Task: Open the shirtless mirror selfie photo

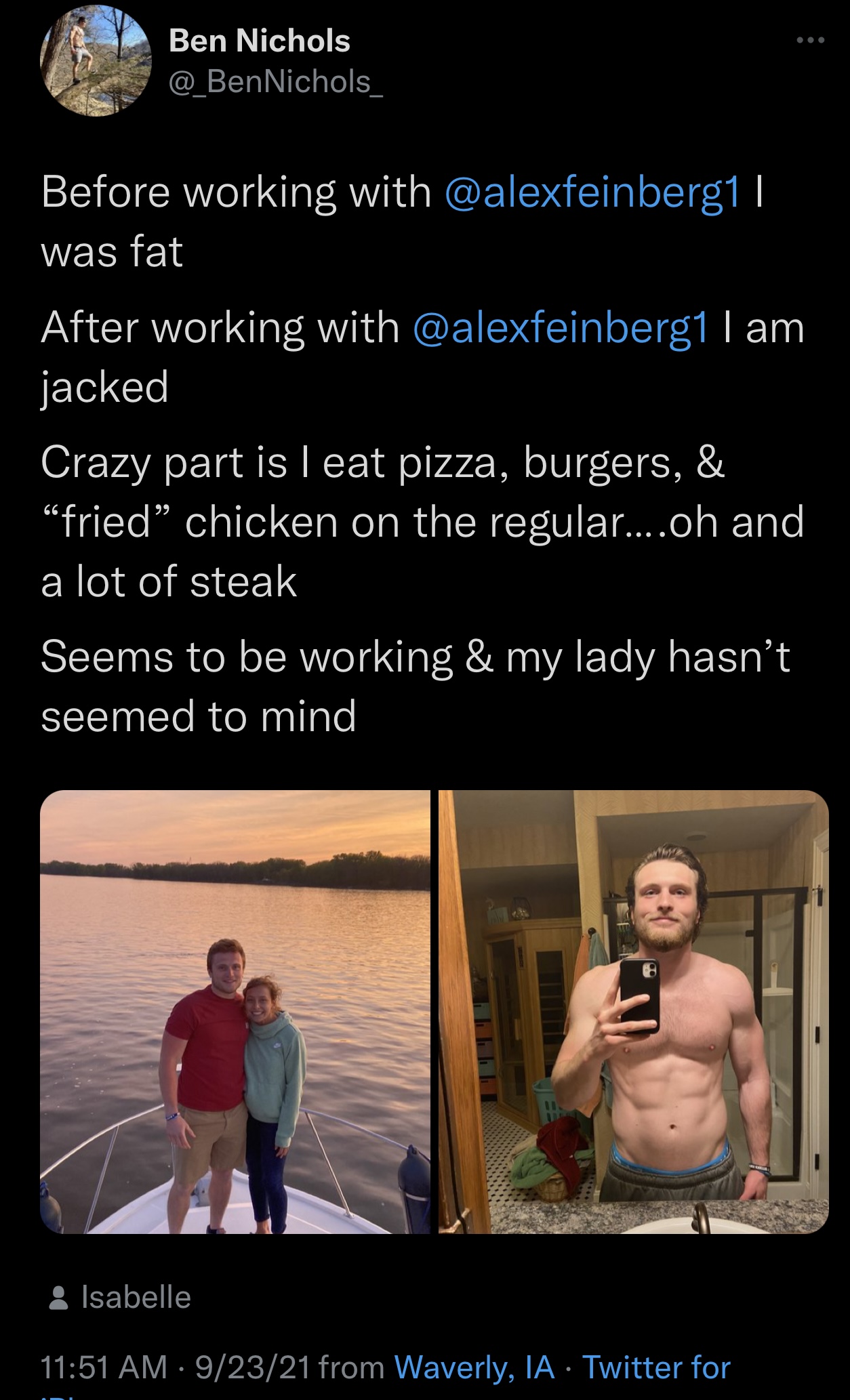Action: 633,1011
